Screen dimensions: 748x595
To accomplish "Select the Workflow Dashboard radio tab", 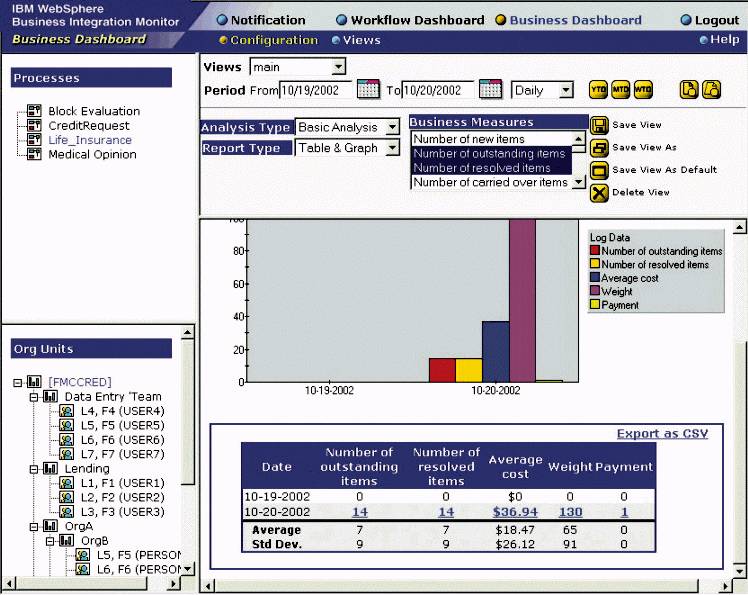I will (x=342, y=20).
